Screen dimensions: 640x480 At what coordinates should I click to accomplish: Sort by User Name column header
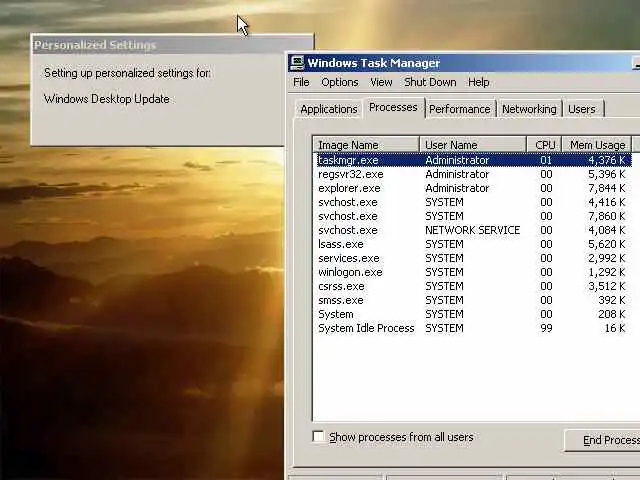pyautogui.click(x=473, y=145)
